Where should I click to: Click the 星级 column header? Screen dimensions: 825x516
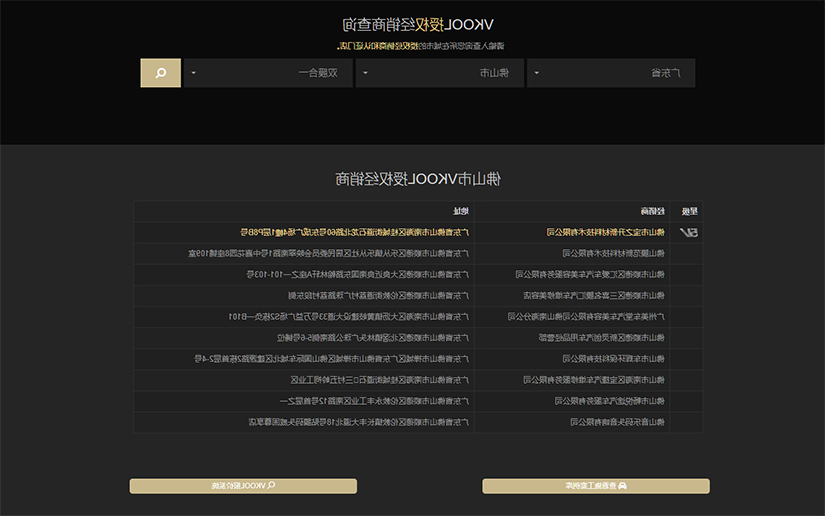click(689, 211)
